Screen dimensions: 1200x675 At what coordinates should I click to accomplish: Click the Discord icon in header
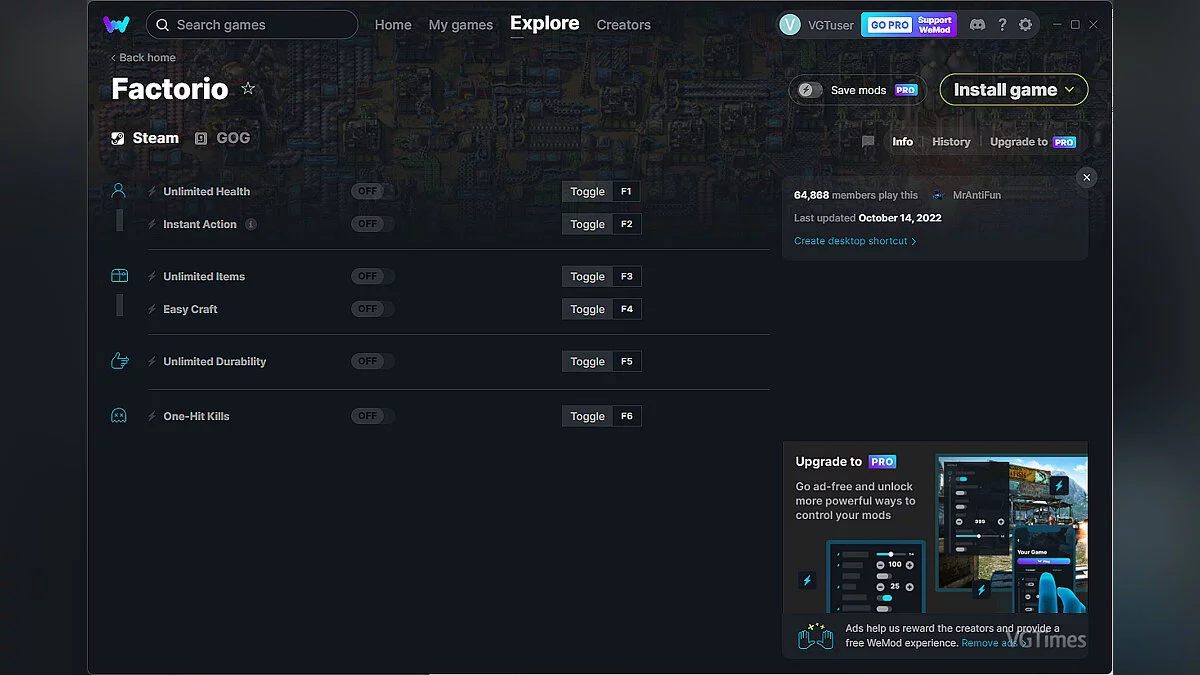point(977,25)
